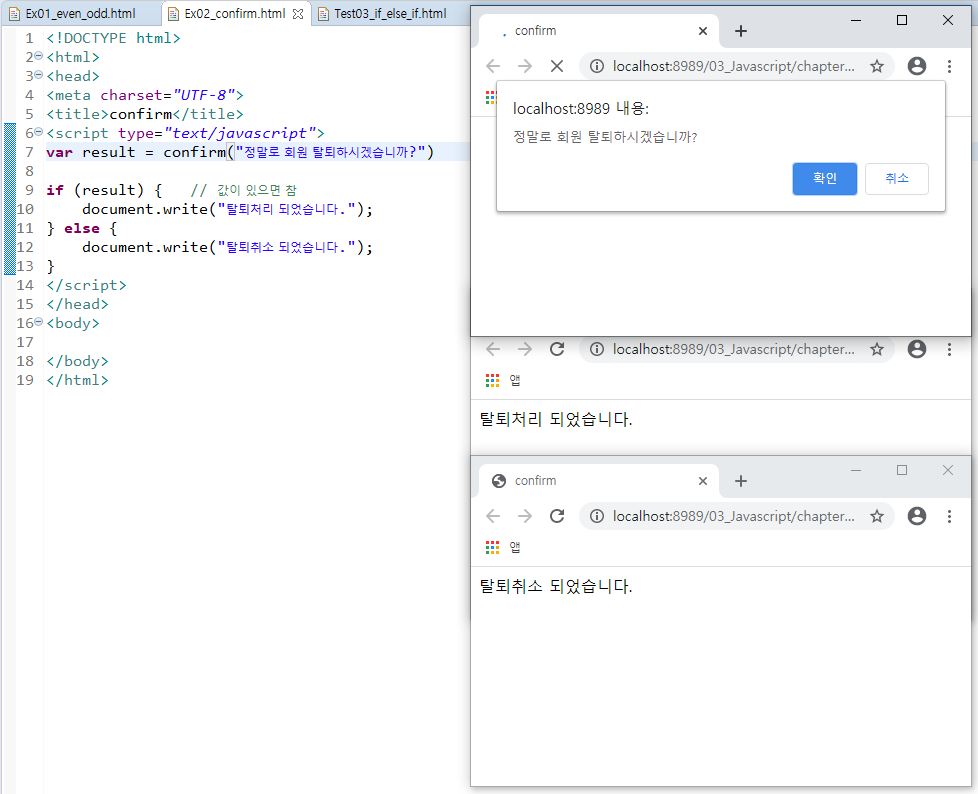Open a new tab in the top browser

coord(740,31)
